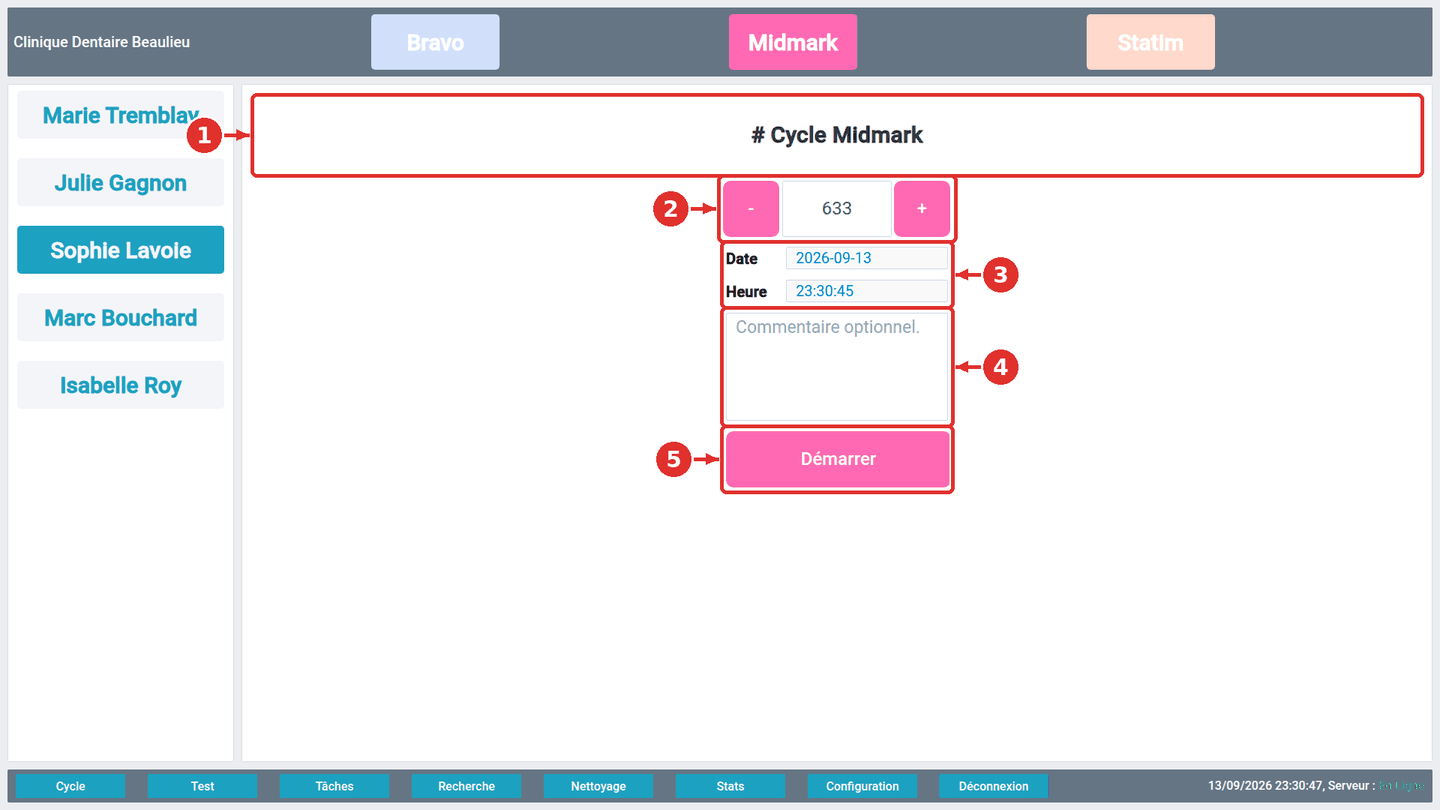Open the Configuration section
1440x810 pixels.
click(x=863, y=786)
